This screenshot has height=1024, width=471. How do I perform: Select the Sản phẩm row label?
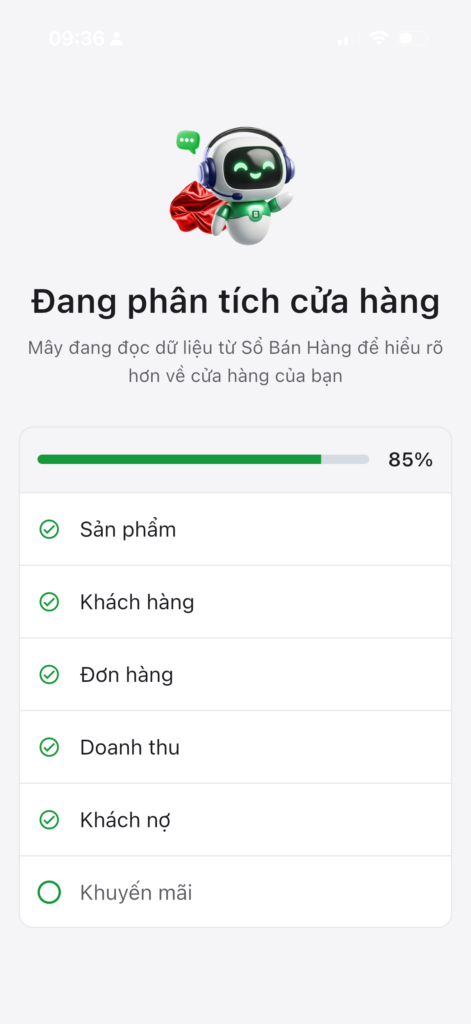click(x=128, y=530)
